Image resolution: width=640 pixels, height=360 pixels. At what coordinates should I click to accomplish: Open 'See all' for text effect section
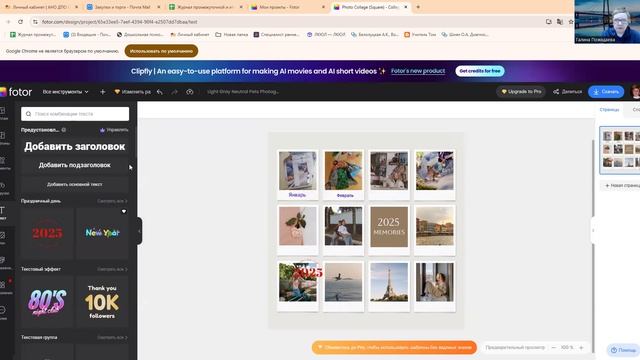112,269
